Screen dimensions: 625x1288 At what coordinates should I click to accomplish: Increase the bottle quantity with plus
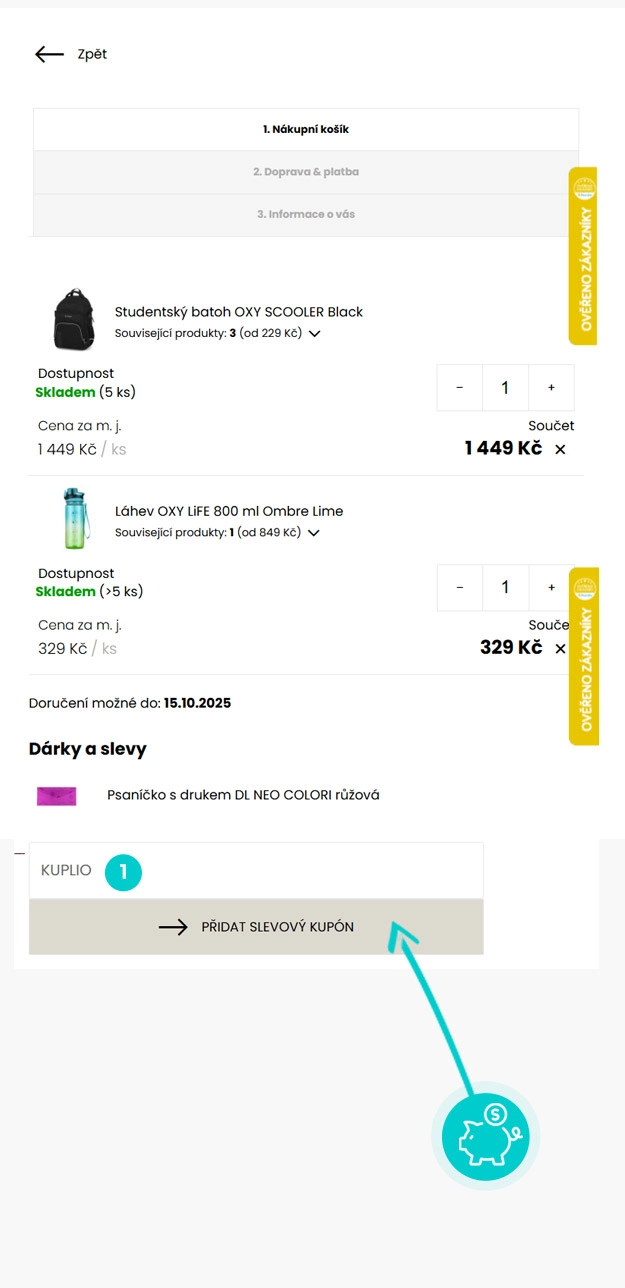point(551,588)
